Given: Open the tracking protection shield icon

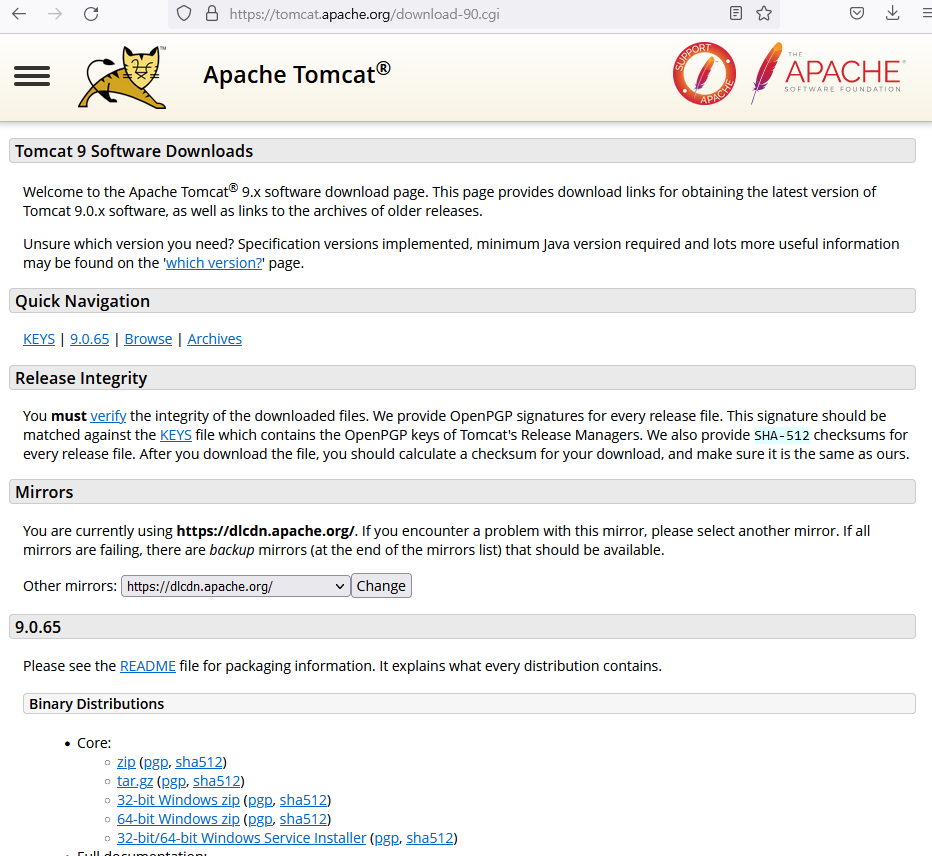Looking at the screenshot, I should tap(184, 14).
